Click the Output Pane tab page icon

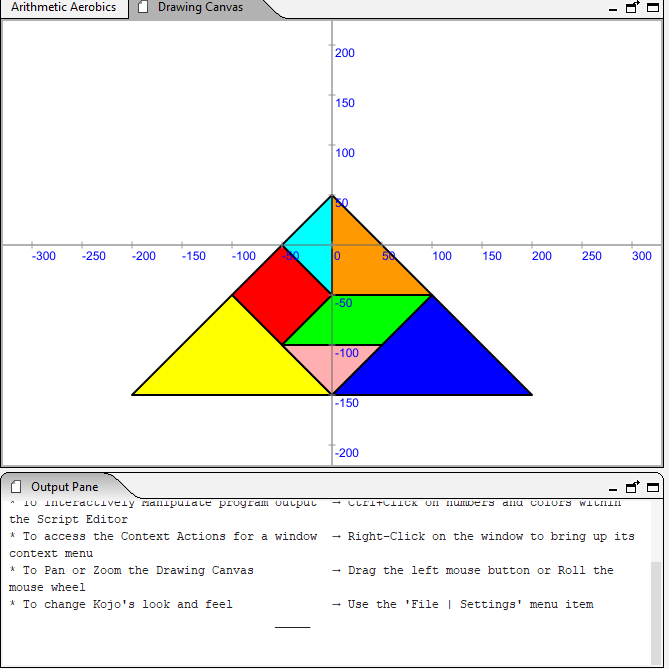pos(16,487)
